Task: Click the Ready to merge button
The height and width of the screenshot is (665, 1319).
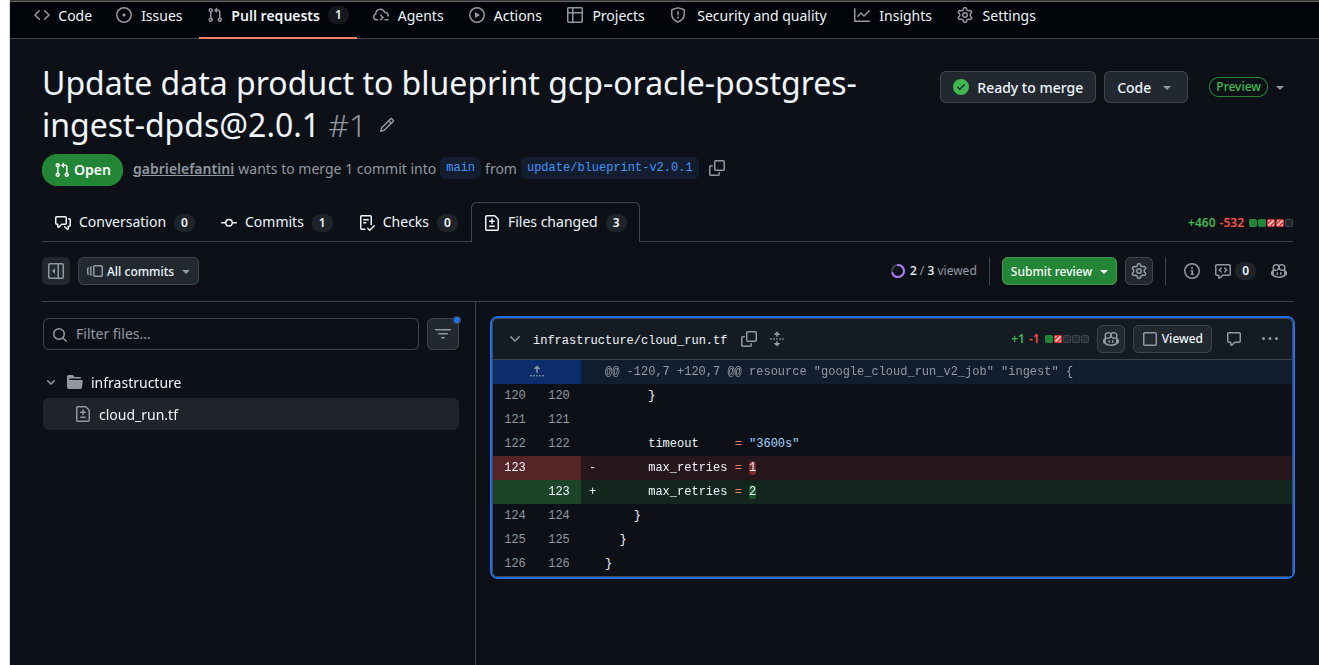Action: [1017, 87]
